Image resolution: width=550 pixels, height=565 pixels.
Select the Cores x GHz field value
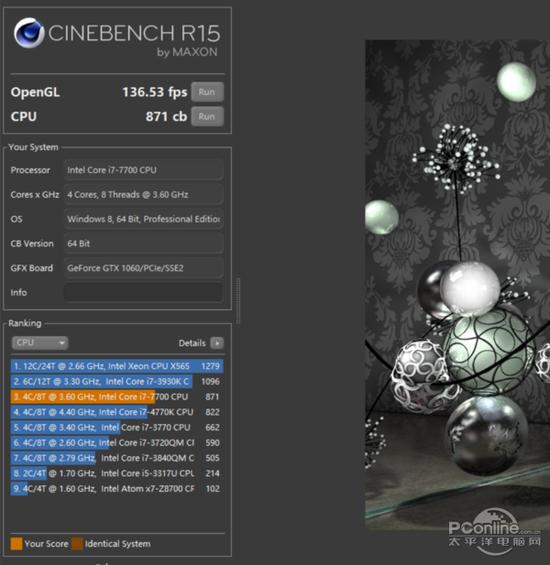[x=143, y=194]
